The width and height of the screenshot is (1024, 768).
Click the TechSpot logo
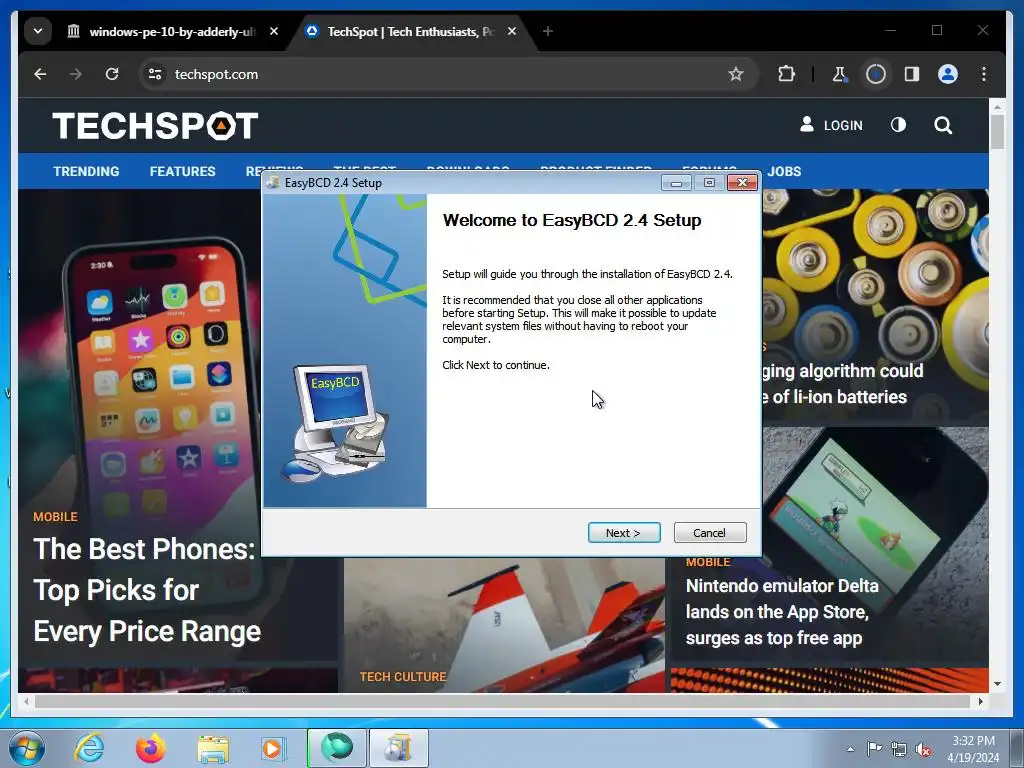(155, 126)
